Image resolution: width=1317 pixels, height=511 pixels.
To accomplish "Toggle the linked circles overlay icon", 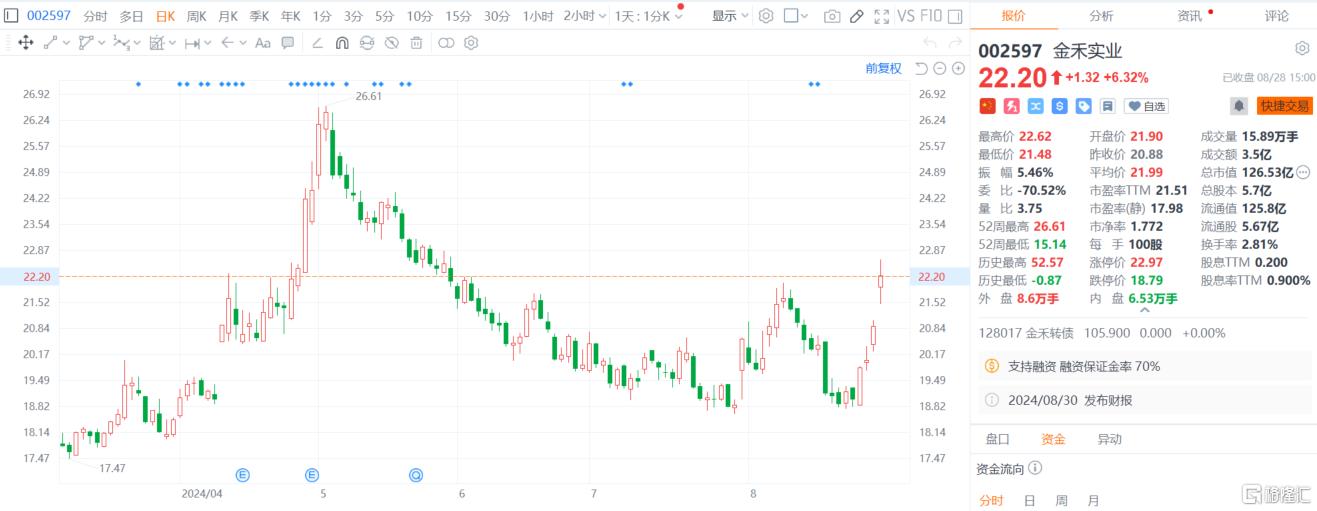I will (446, 43).
